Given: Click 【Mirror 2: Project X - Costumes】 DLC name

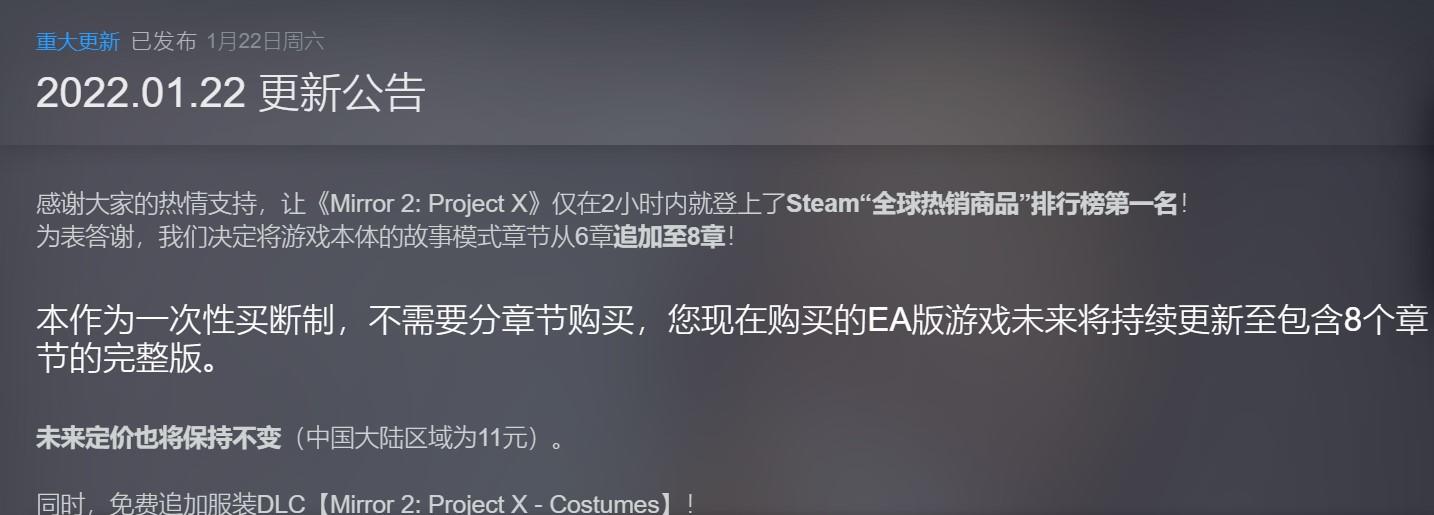Looking at the screenshot, I should click(482, 504).
